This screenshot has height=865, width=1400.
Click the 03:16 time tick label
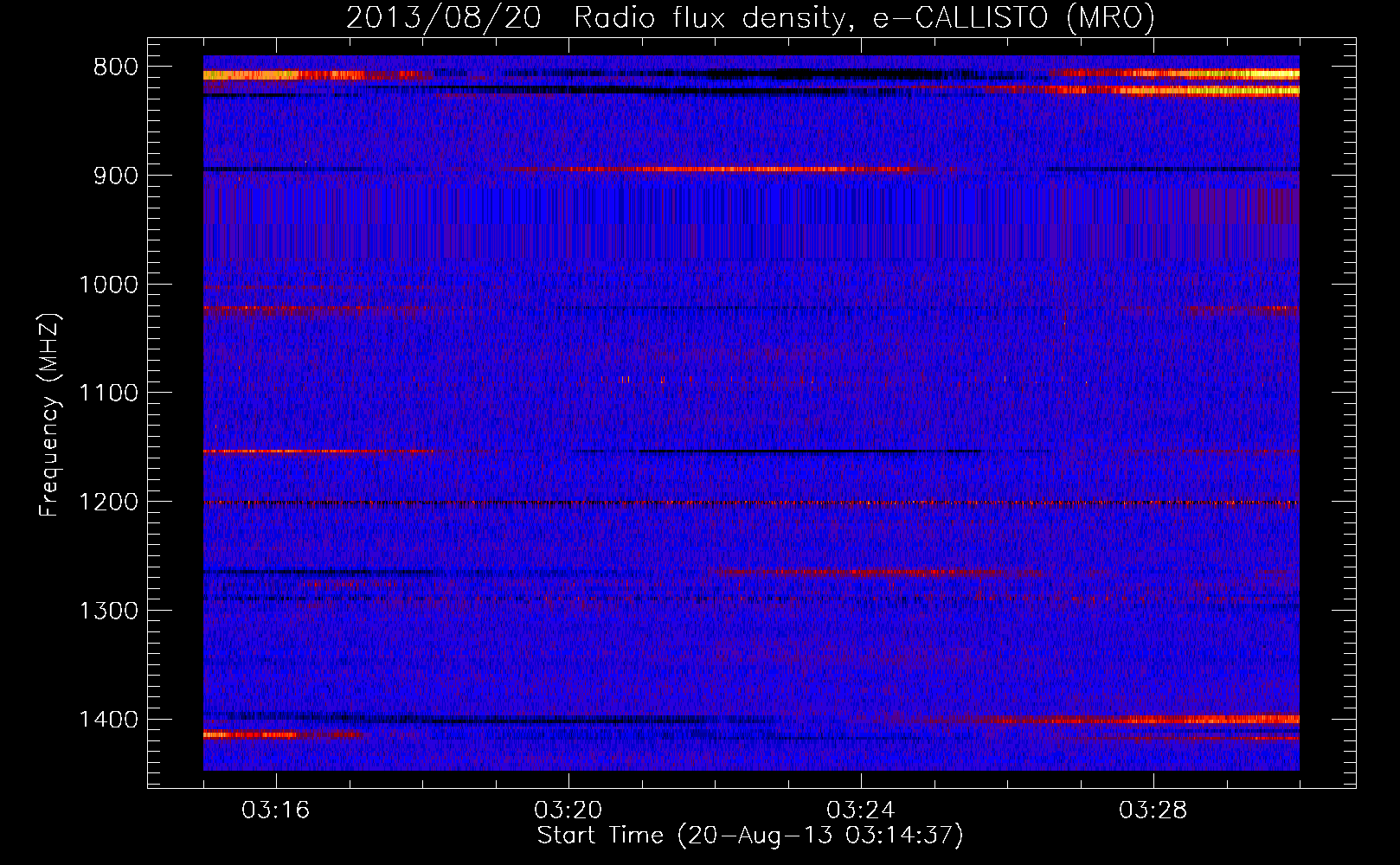pyautogui.click(x=275, y=811)
